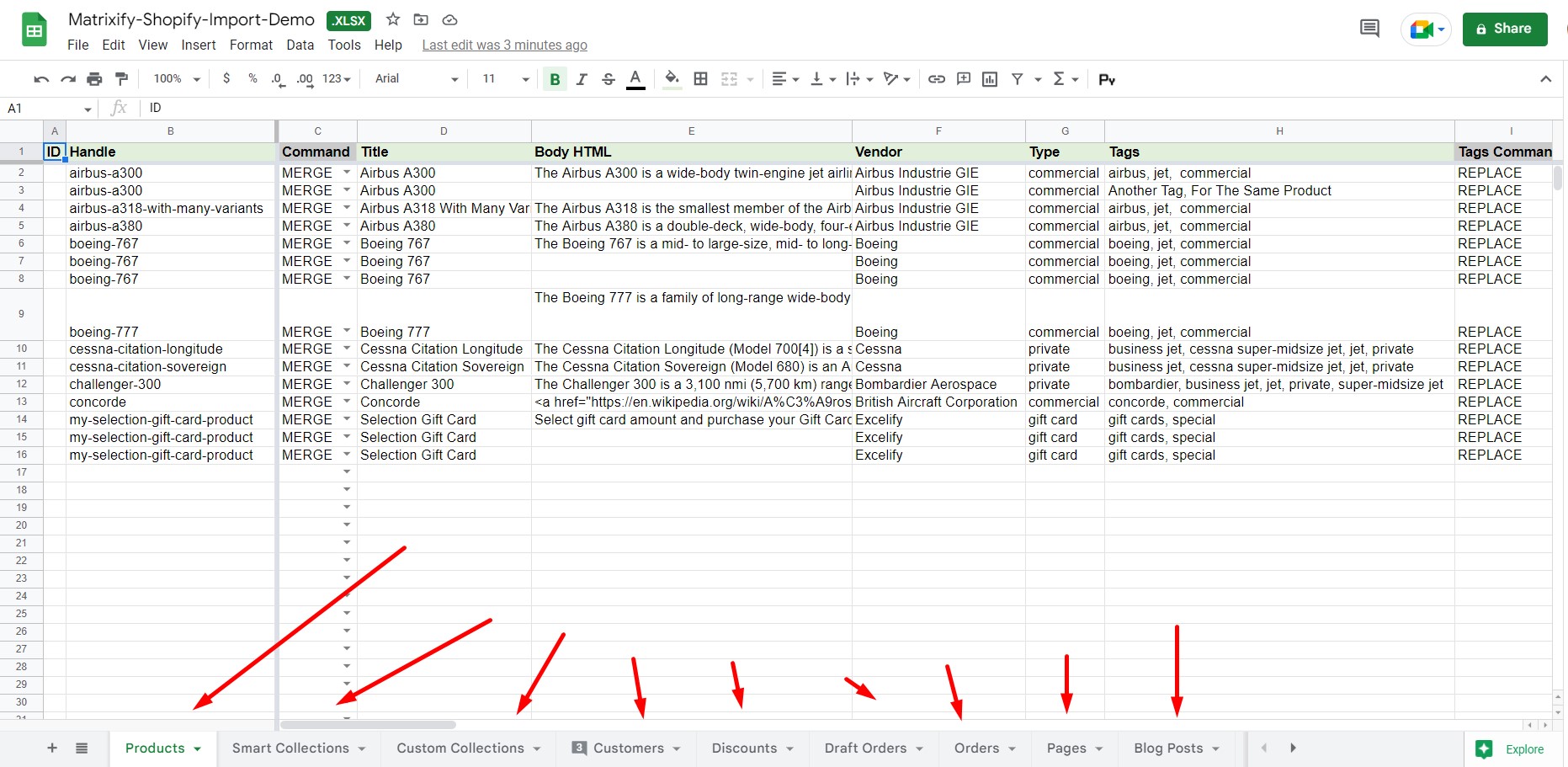Click the Share button
Image resolution: width=1568 pixels, height=767 pixels.
point(1505,29)
